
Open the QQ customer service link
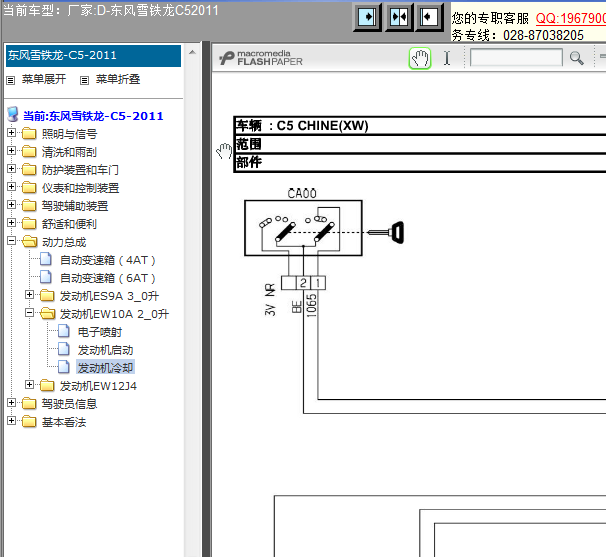(570, 18)
